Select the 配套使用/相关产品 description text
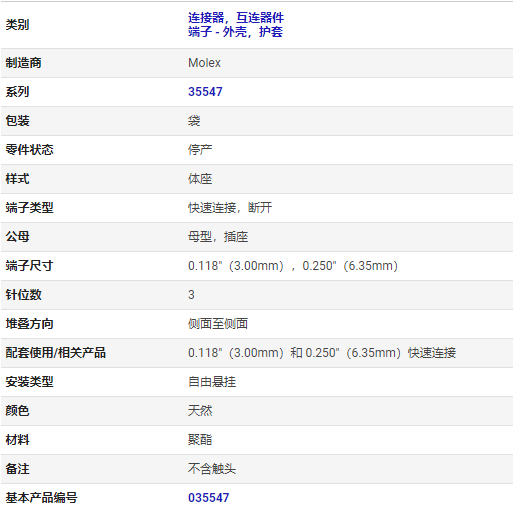 coord(322,353)
